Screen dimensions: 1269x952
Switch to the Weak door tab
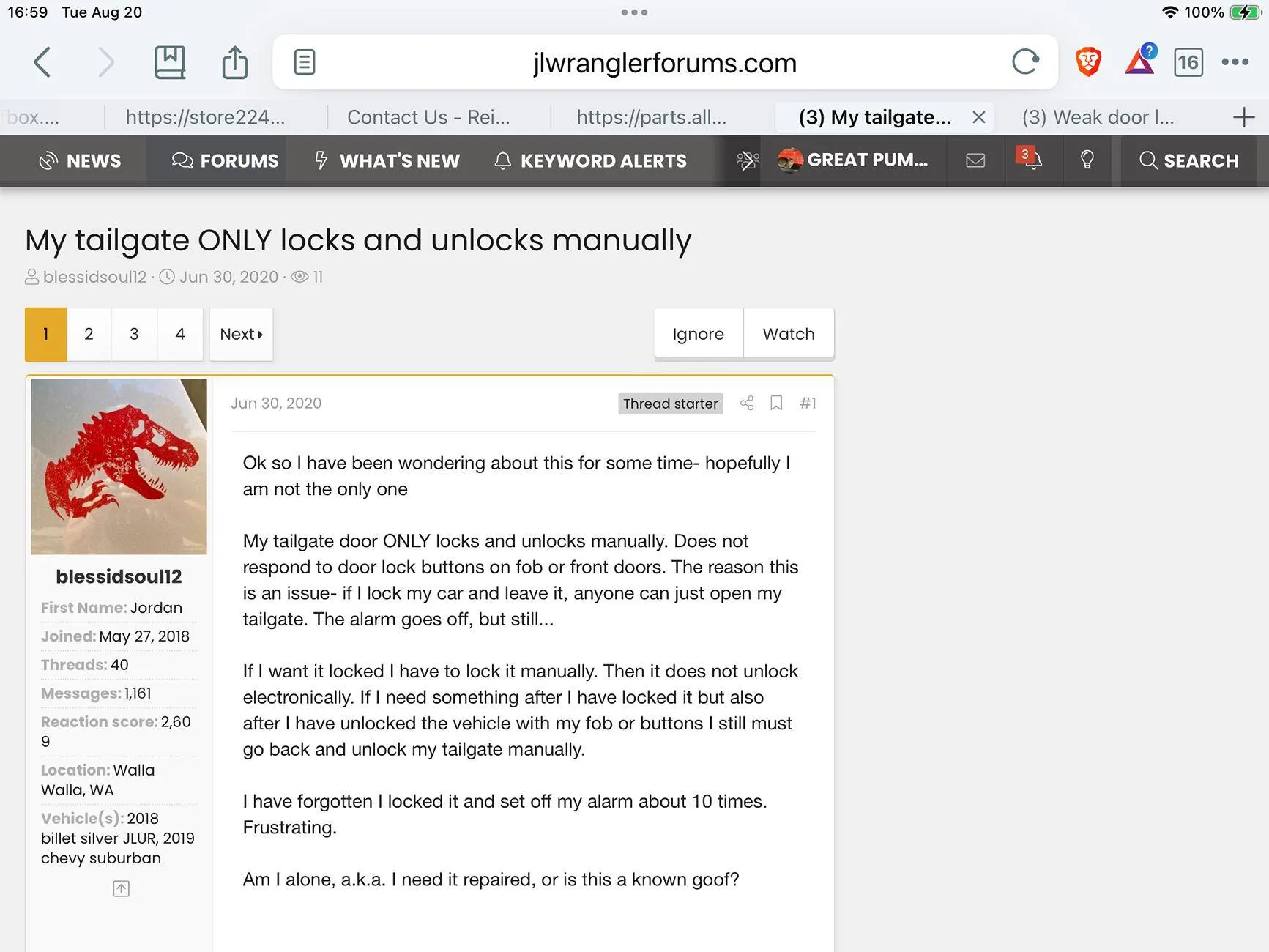(1098, 117)
